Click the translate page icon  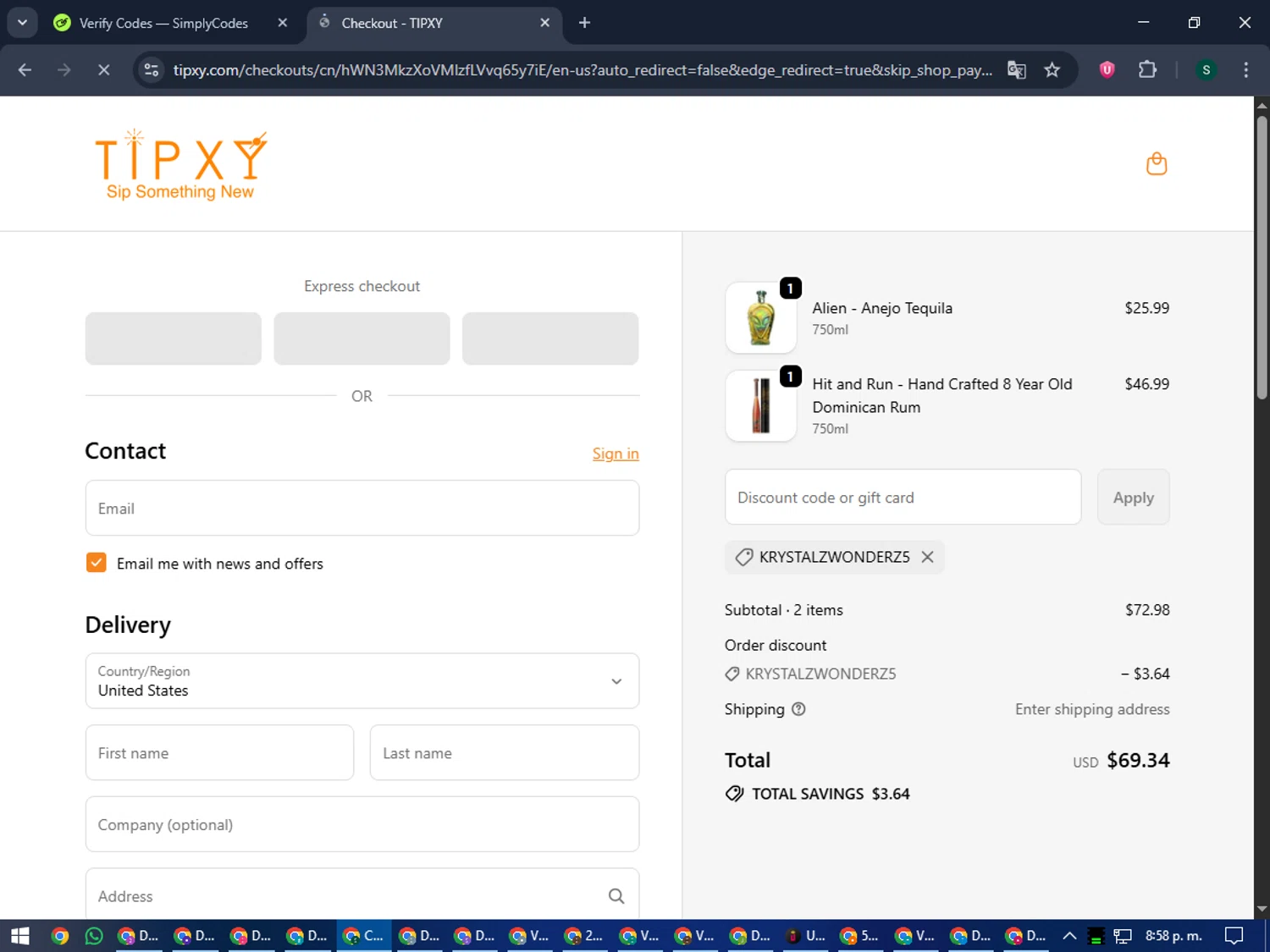click(x=1017, y=69)
